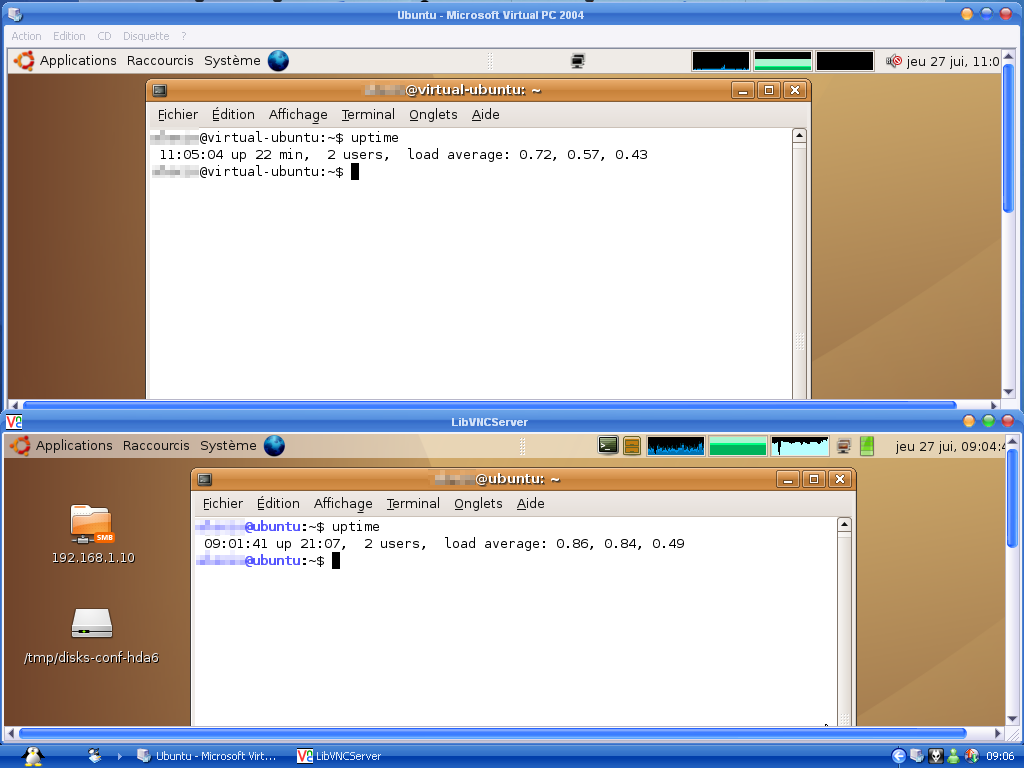
Task: Click the Virtual PC title bar icon
Action: tap(14, 14)
